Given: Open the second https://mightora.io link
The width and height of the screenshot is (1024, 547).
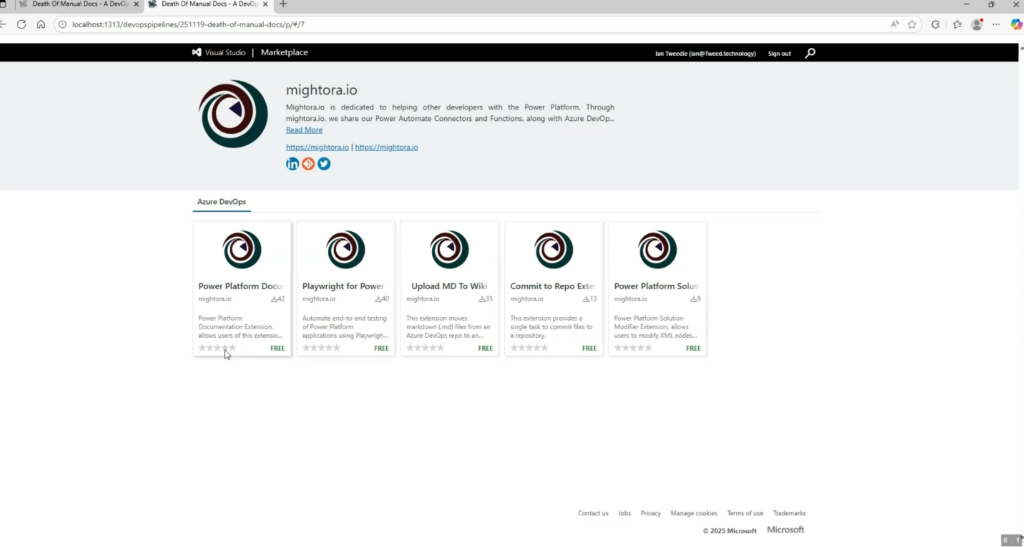Looking at the screenshot, I should pyautogui.click(x=387, y=147).
